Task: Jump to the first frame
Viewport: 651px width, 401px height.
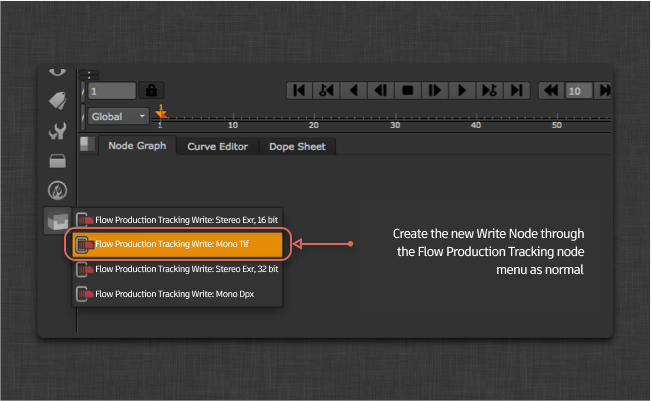Action: pyautogui.click(x=299, y=90)
